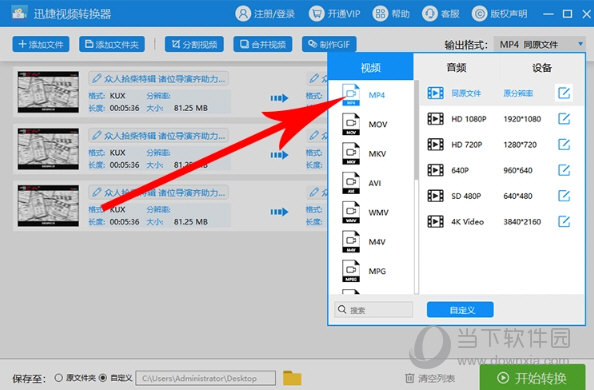The width and height of the screenshot is (594, 390).
Task: Click the third video thumbnail
Action: pos(48,206)
